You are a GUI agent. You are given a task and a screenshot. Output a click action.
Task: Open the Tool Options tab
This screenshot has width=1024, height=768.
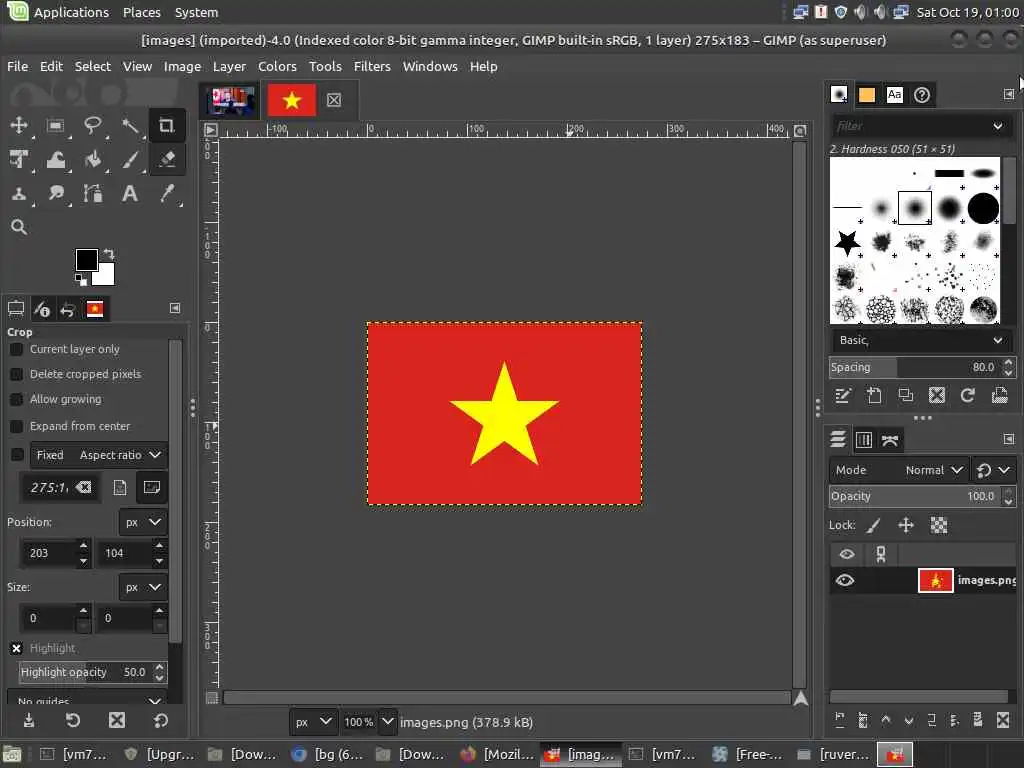[16, 309]
